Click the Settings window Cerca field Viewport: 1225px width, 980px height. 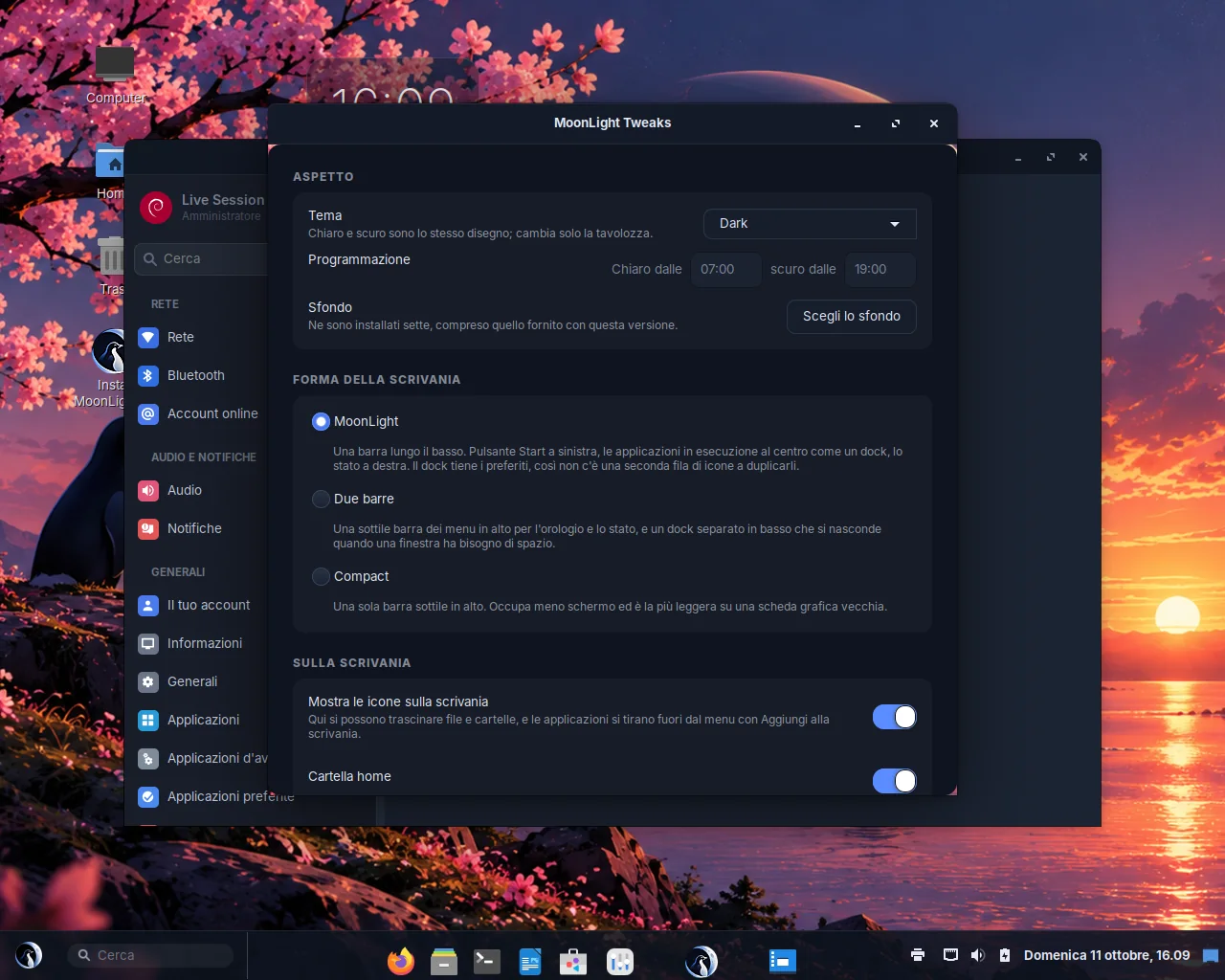pos(203,259)
